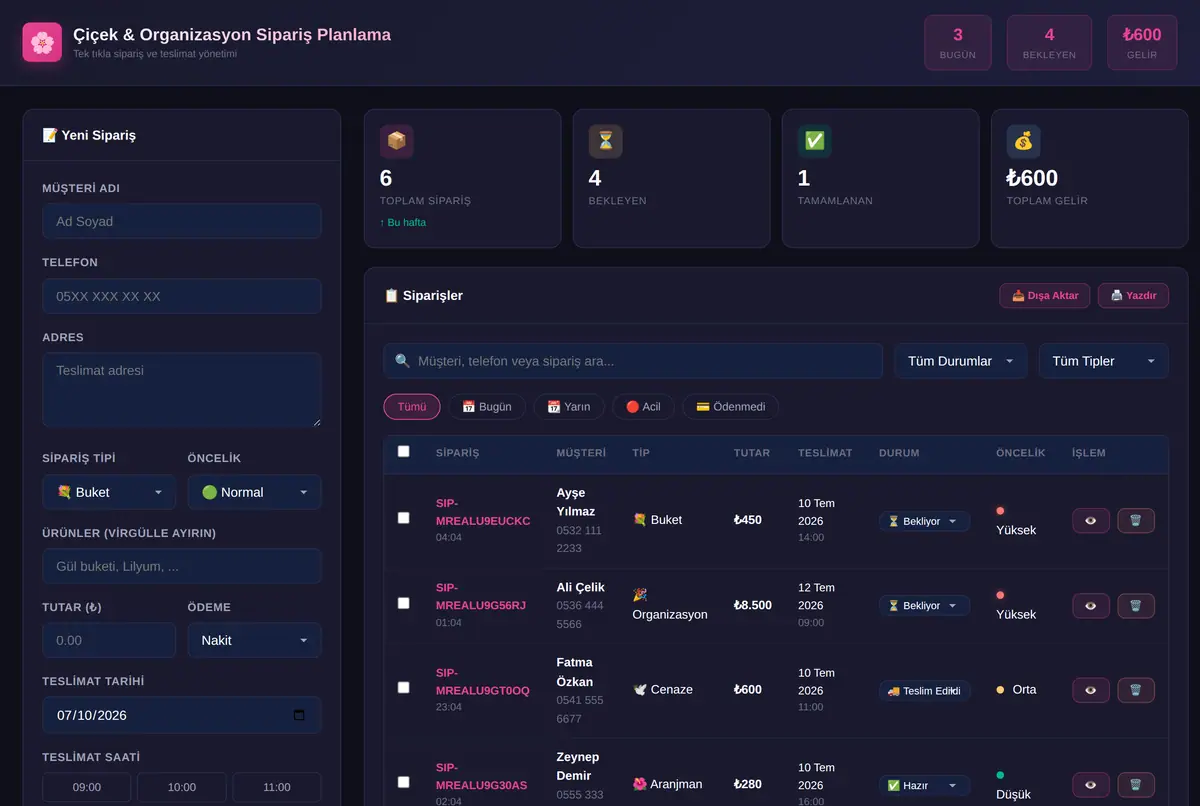Click the checkmark icon on Tamamlanan card

coord(814,141)
